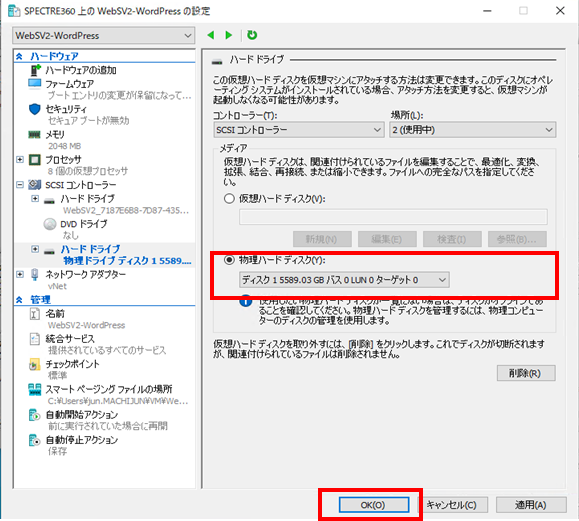Select the 仮想ハード ディスク radio button

pos(229,199)
